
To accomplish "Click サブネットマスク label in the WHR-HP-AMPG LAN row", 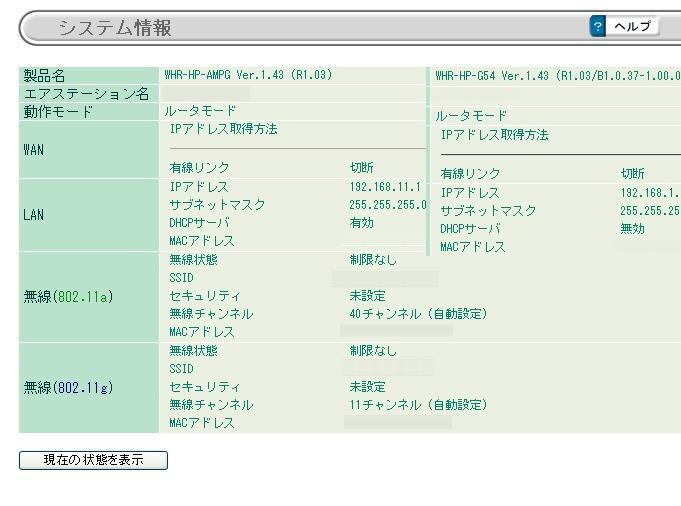I will [x=217, y=205].
